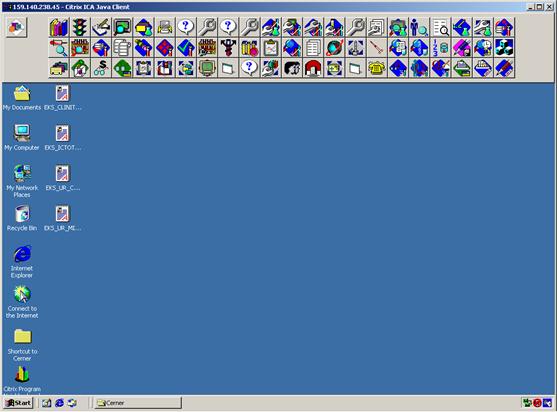Select the blue 123 numbering icon

(440, 48)
